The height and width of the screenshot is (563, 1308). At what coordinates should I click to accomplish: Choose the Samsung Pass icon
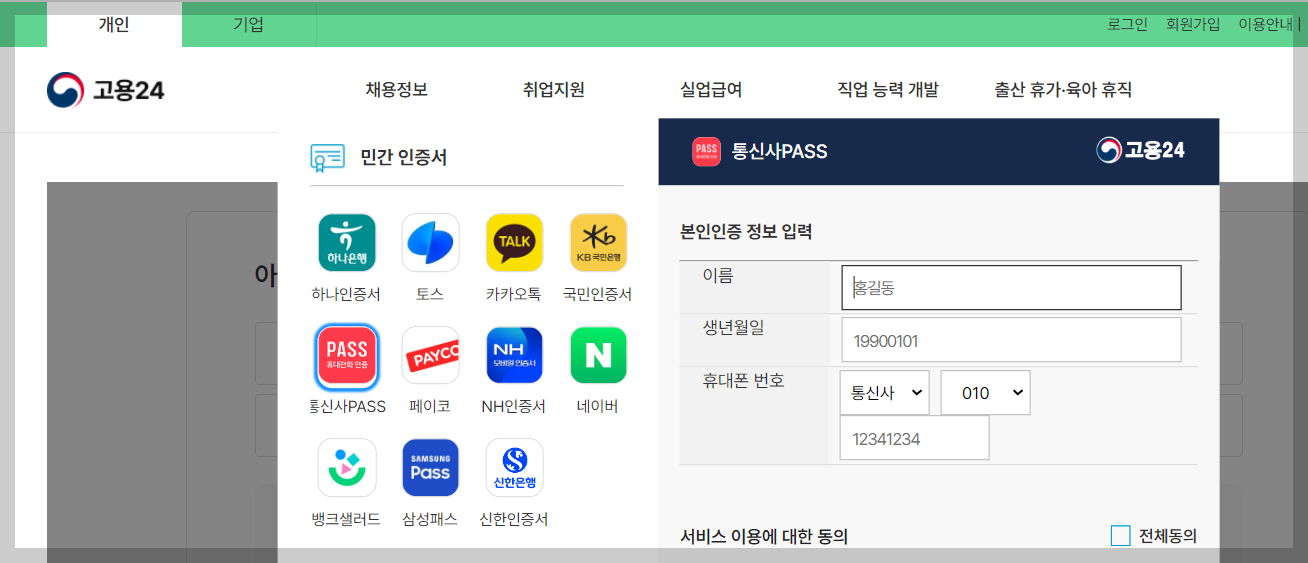(x=431, y=468)
